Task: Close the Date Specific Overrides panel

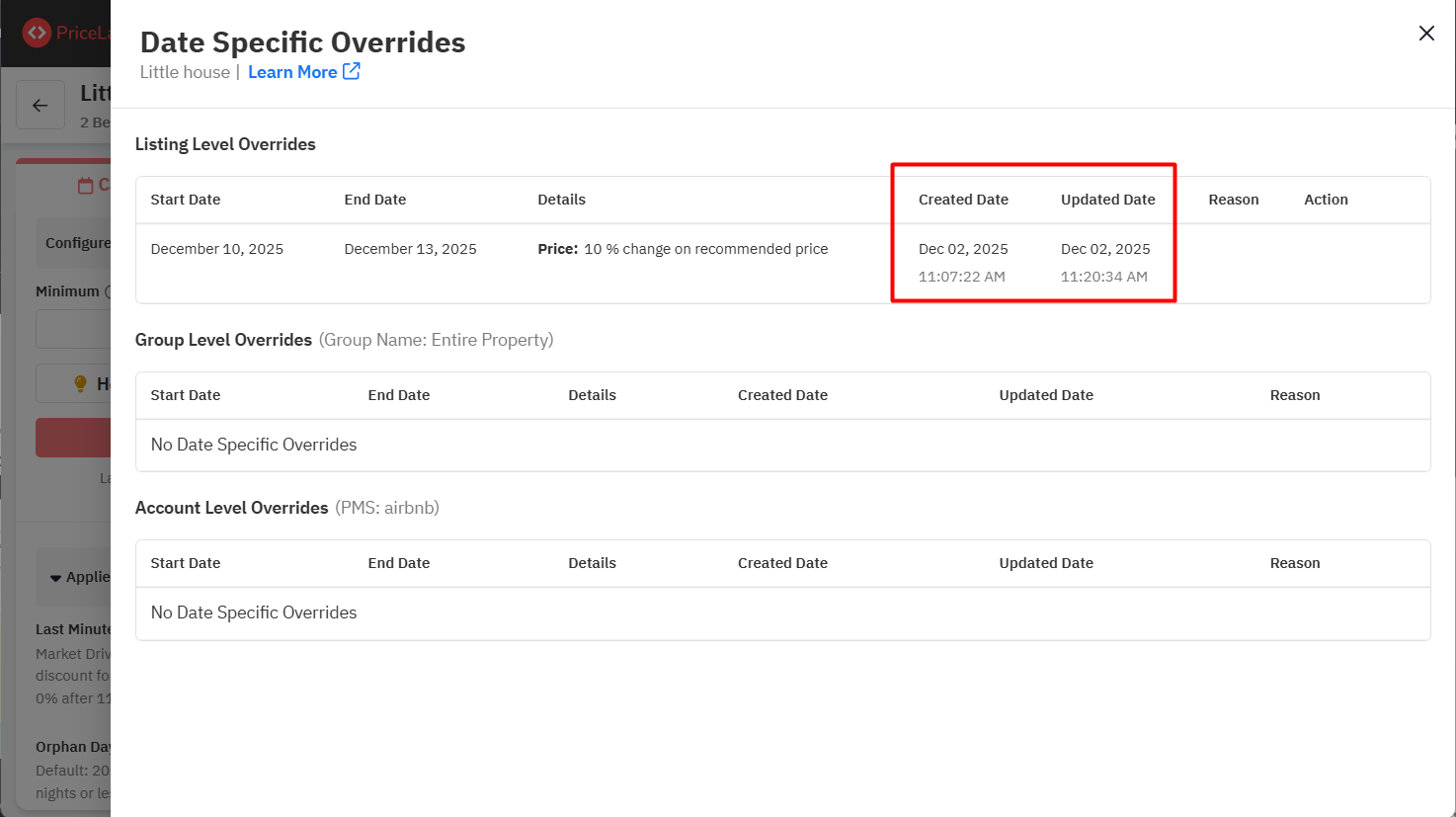Action: (1426, 34)
